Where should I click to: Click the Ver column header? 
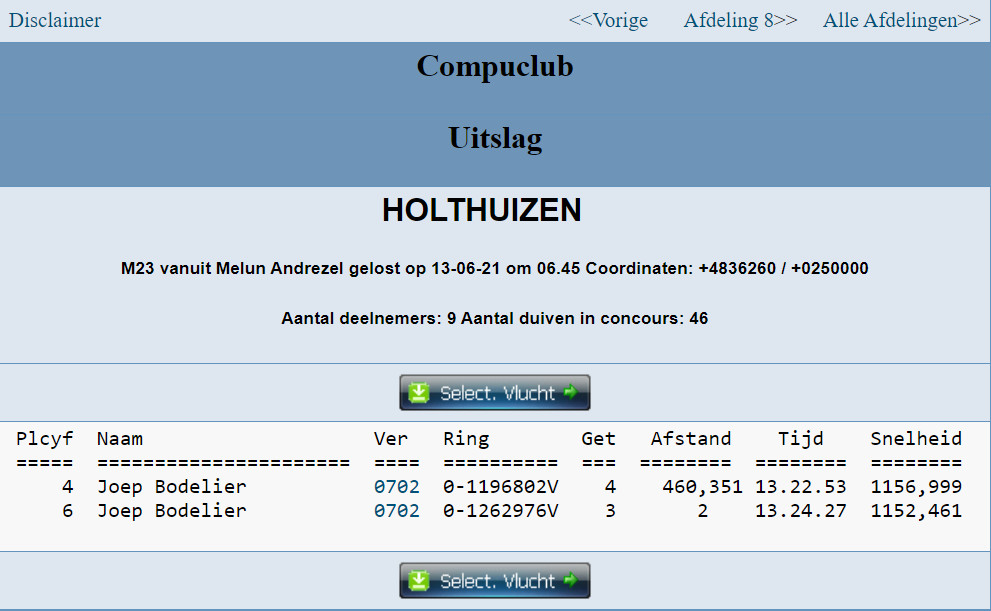coord(391,439)
